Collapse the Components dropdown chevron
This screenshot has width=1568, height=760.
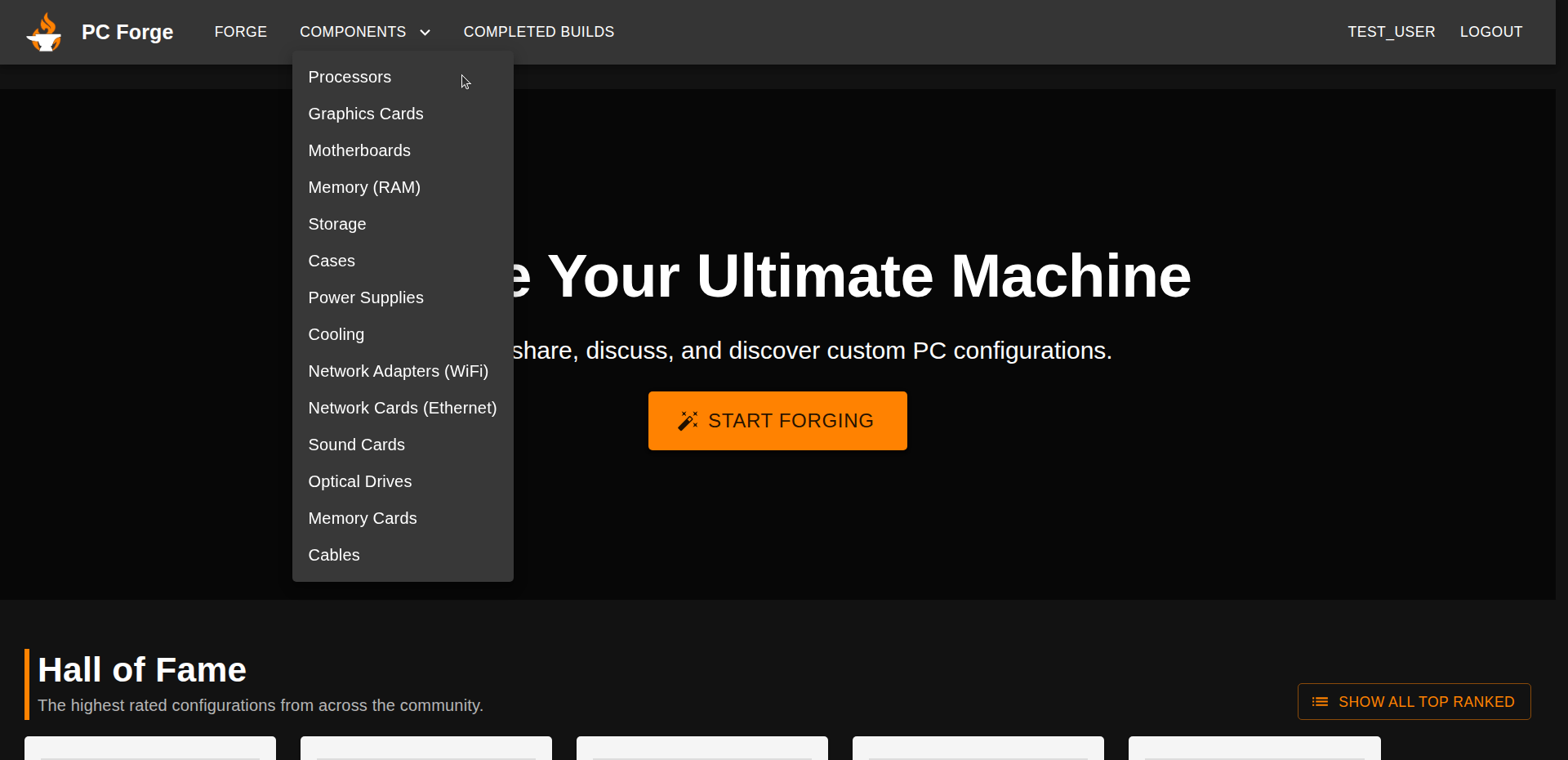425,33
